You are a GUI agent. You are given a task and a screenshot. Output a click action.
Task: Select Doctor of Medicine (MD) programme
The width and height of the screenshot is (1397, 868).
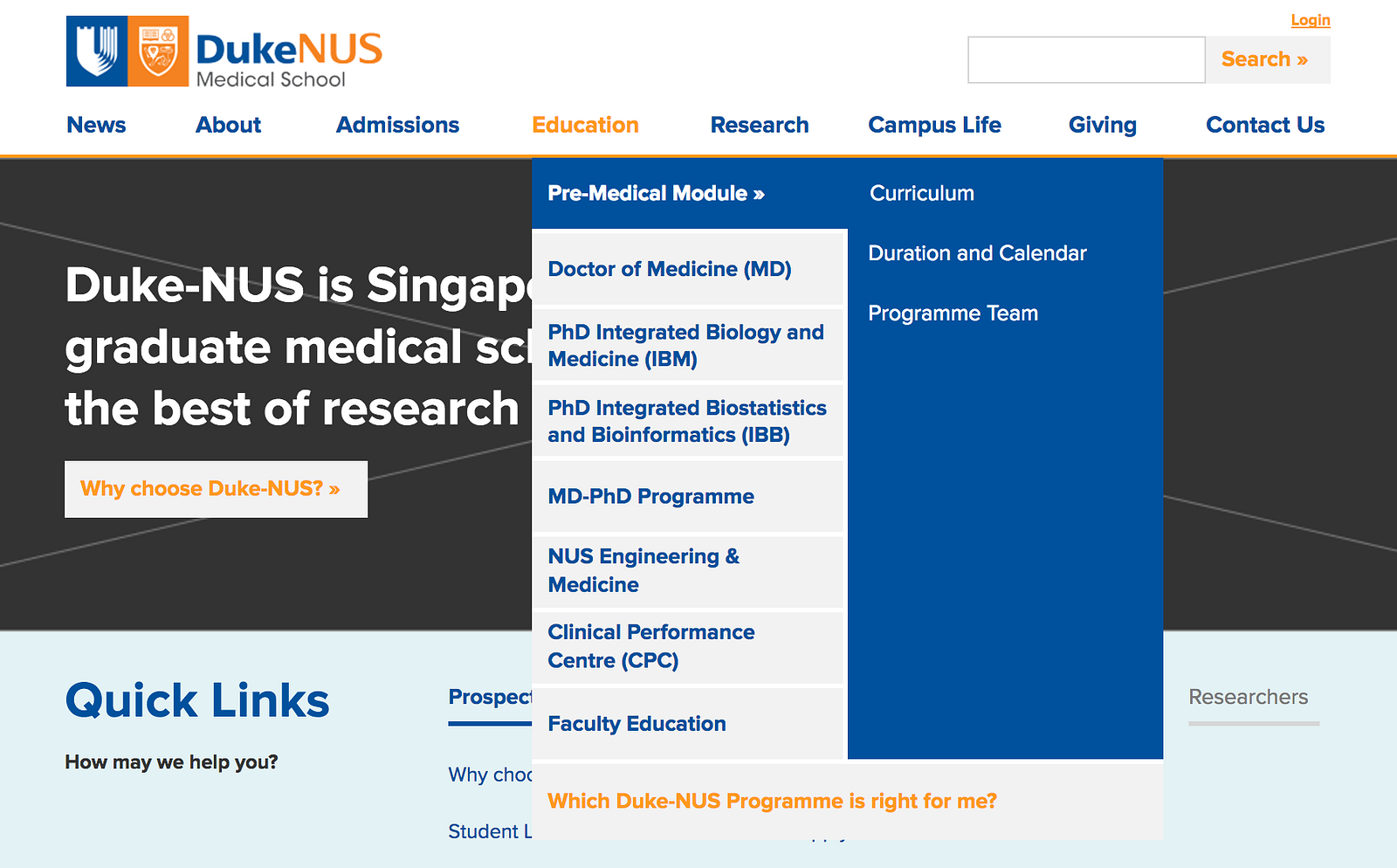point(688,269)
